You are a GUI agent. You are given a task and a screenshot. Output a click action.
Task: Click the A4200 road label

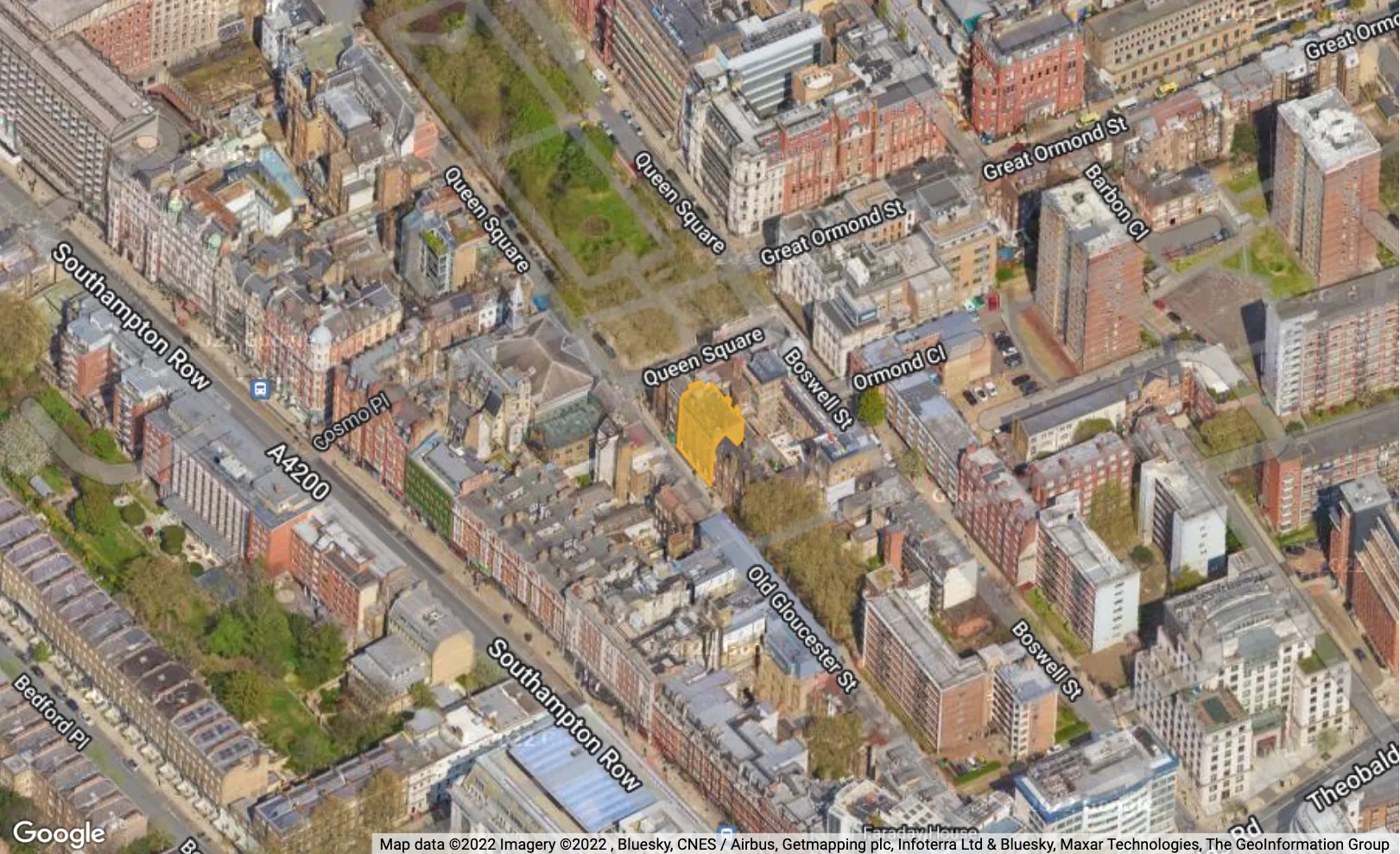coord(298,472)
